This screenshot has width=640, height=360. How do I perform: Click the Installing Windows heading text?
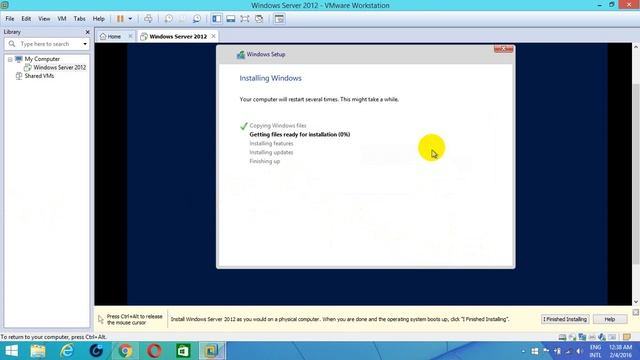click(270, 78)
